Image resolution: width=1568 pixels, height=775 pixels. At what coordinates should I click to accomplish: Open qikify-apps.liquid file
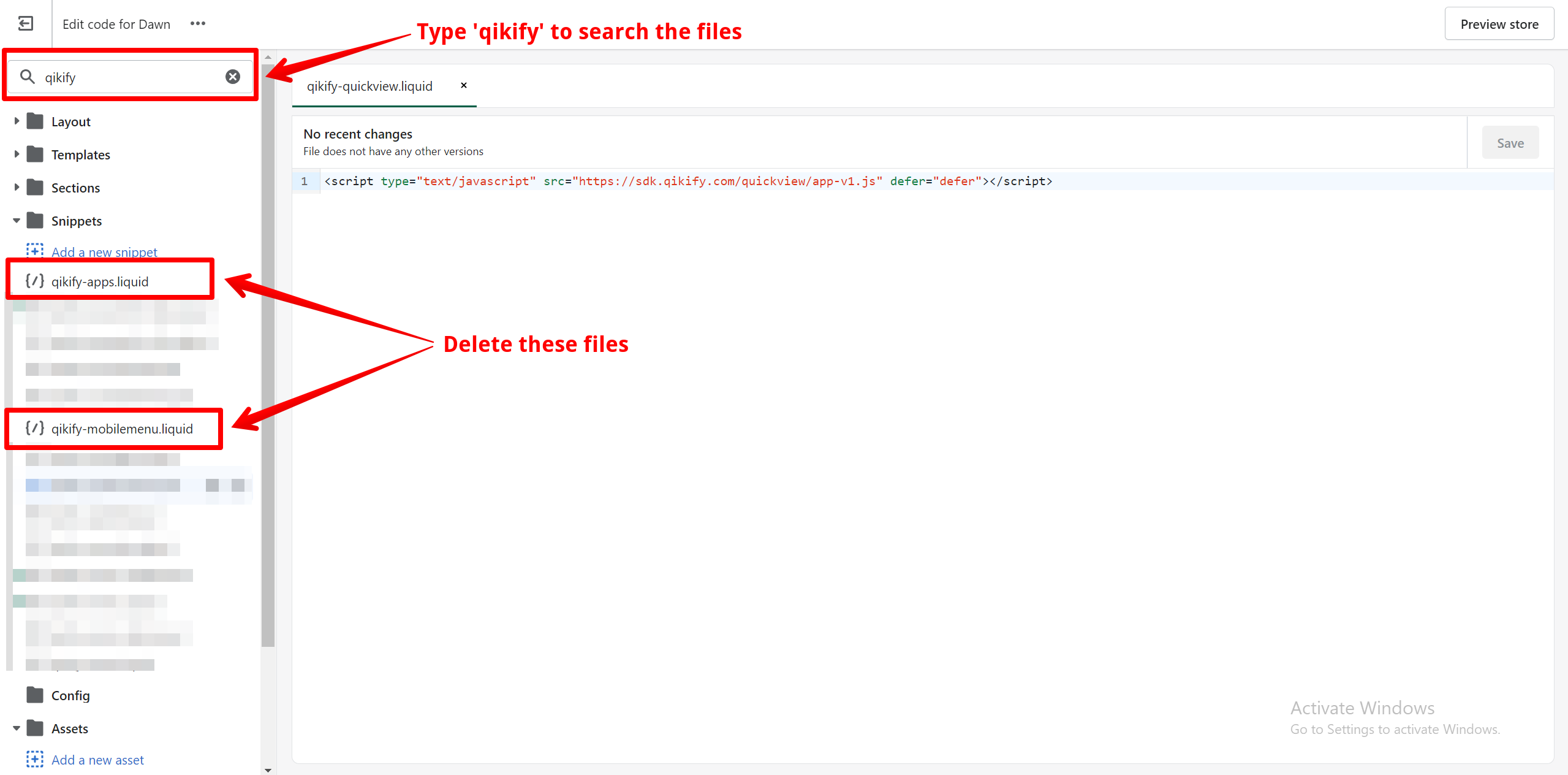[100, 281]
